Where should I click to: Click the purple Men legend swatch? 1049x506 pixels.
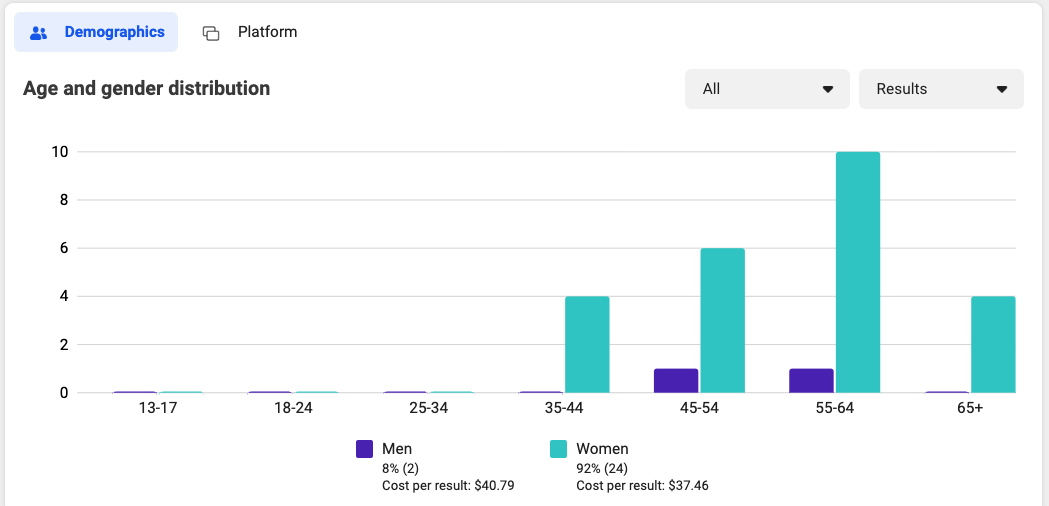point(365,449)
